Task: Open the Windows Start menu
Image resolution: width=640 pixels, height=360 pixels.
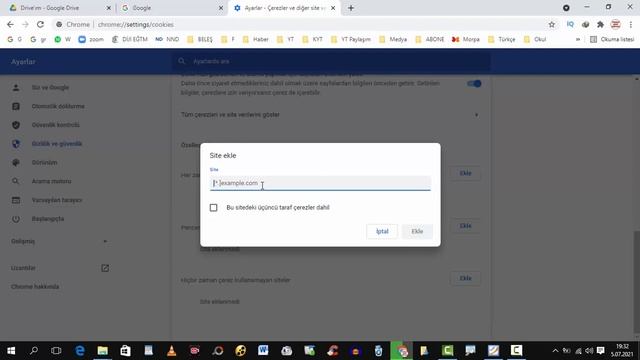Action: click(x=11, y=351)
